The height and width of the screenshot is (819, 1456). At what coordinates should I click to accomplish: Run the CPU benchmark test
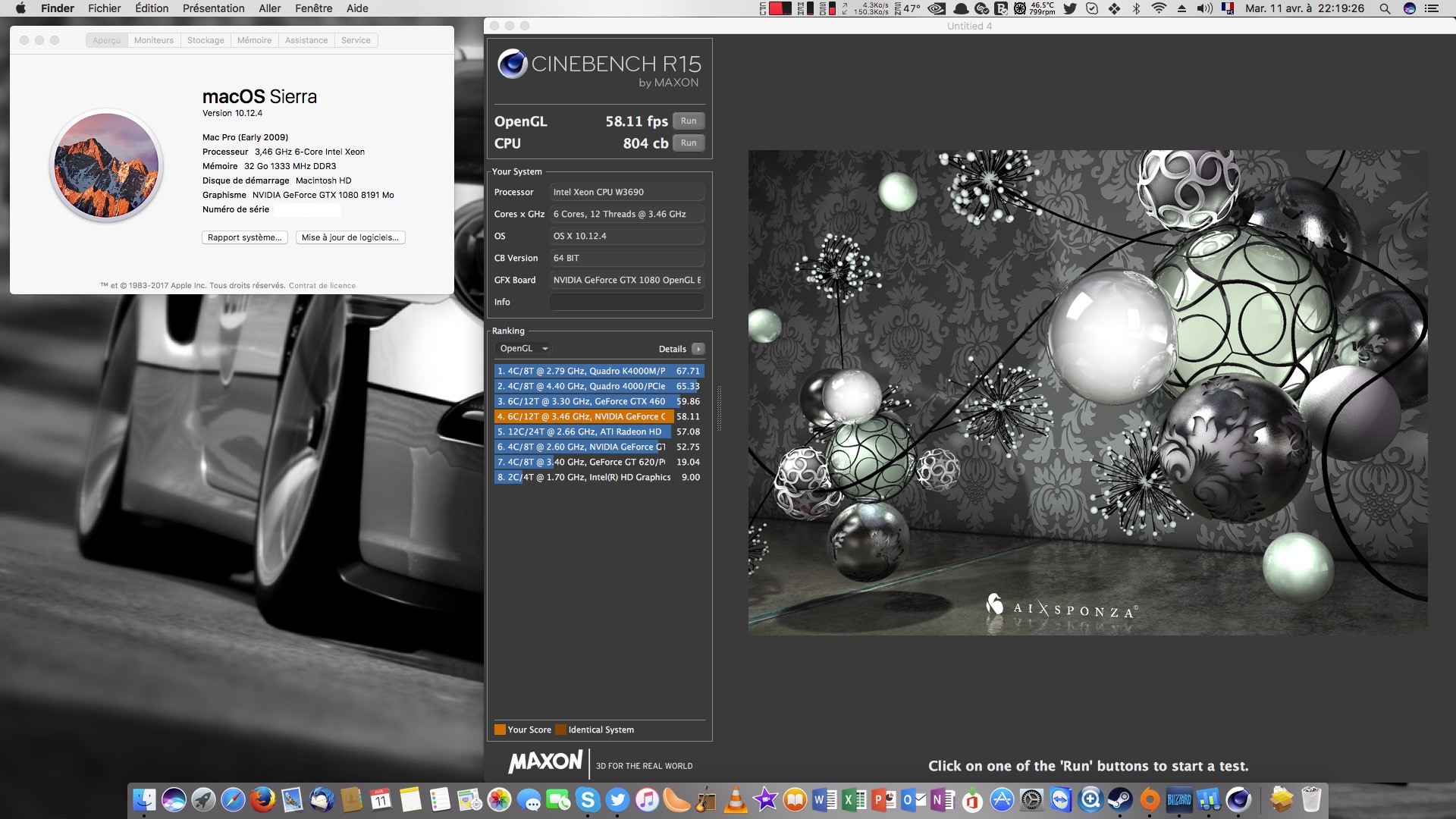click(689, 143)
